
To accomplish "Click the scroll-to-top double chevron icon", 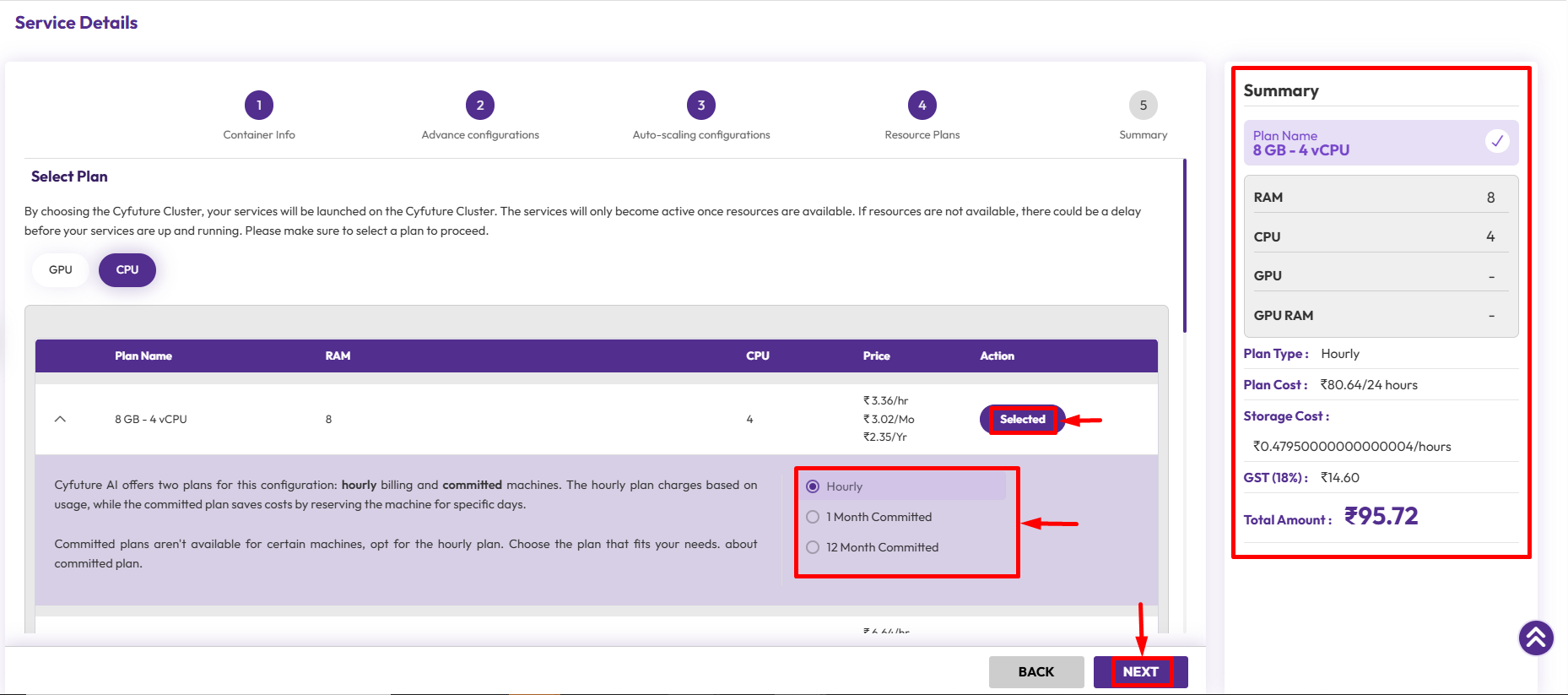I will tap(1536, 638).
